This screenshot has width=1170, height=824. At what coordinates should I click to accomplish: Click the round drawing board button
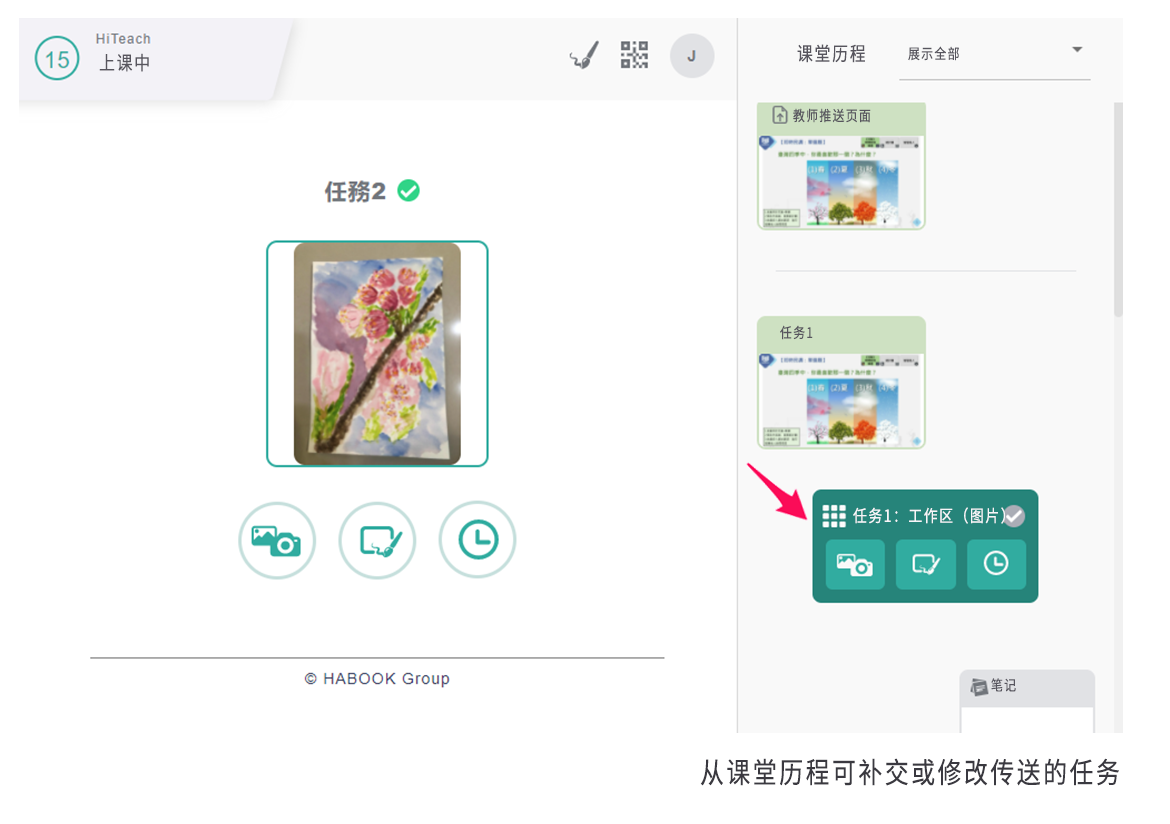click(x=377, y=540)
